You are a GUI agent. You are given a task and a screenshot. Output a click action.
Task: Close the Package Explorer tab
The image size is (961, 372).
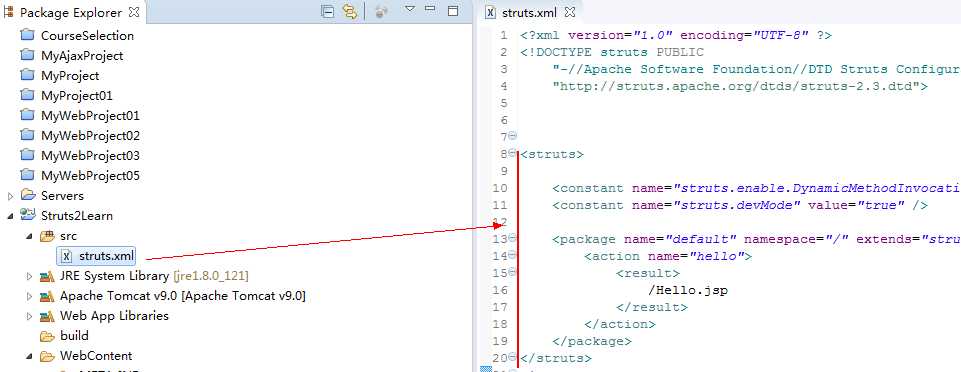click(135, 12)
